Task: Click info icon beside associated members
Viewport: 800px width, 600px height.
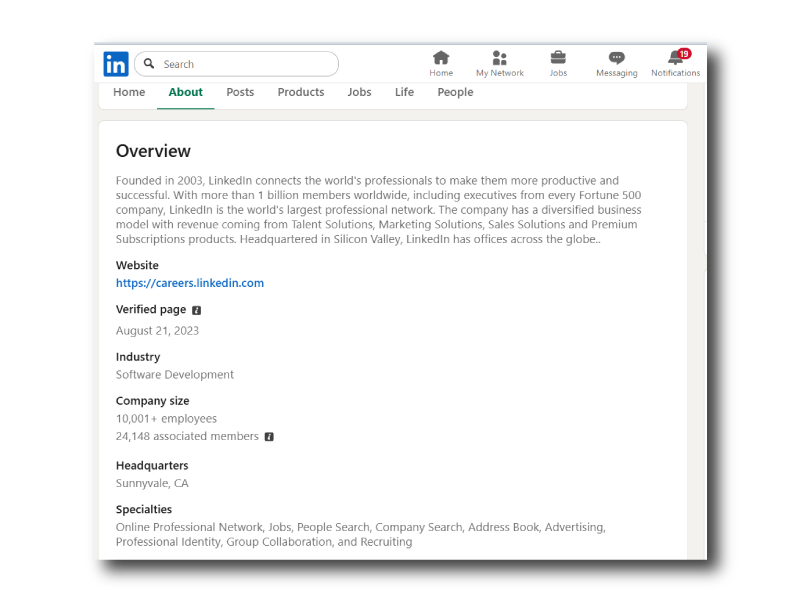Action: 269,437
